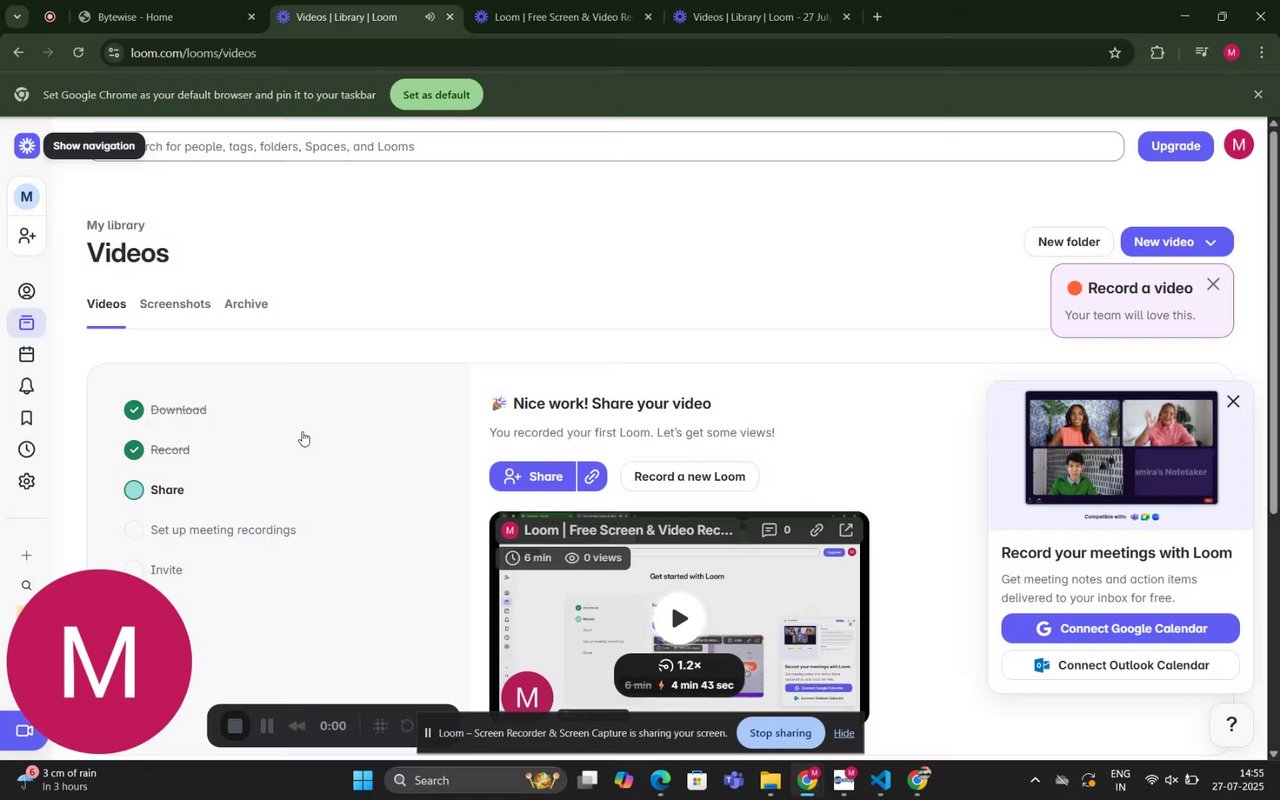Click the help question mark button
The image size is (1280, 800).
tap(1231, 725)
